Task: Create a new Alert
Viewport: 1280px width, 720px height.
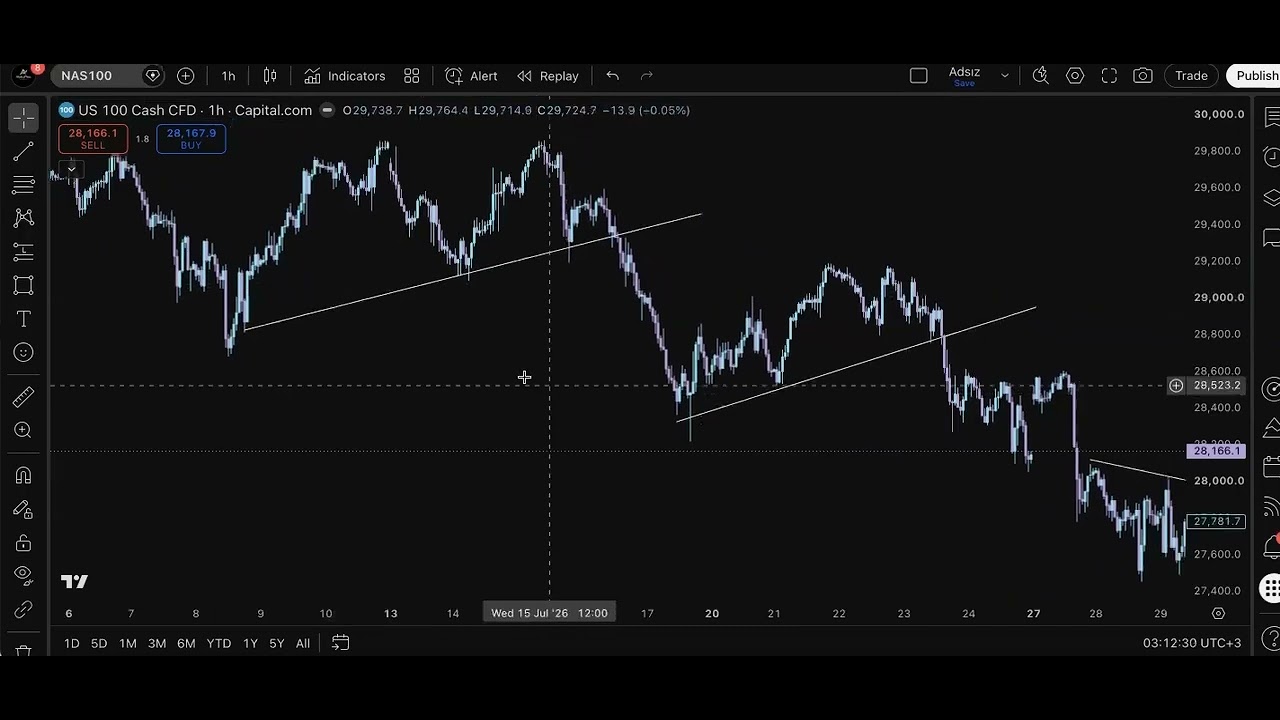Action: point(471,76)
